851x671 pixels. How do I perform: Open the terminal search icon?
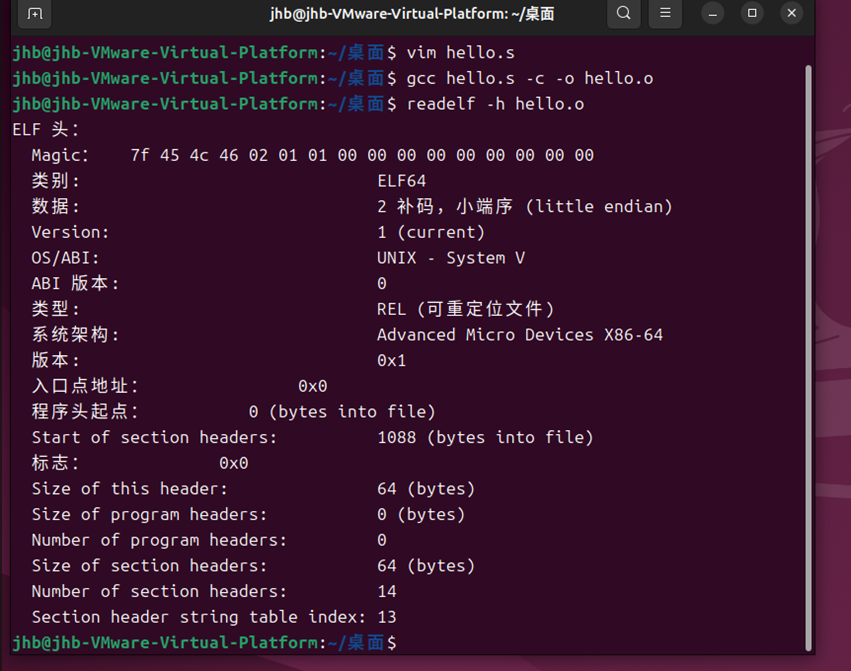[x=624, y=13]
